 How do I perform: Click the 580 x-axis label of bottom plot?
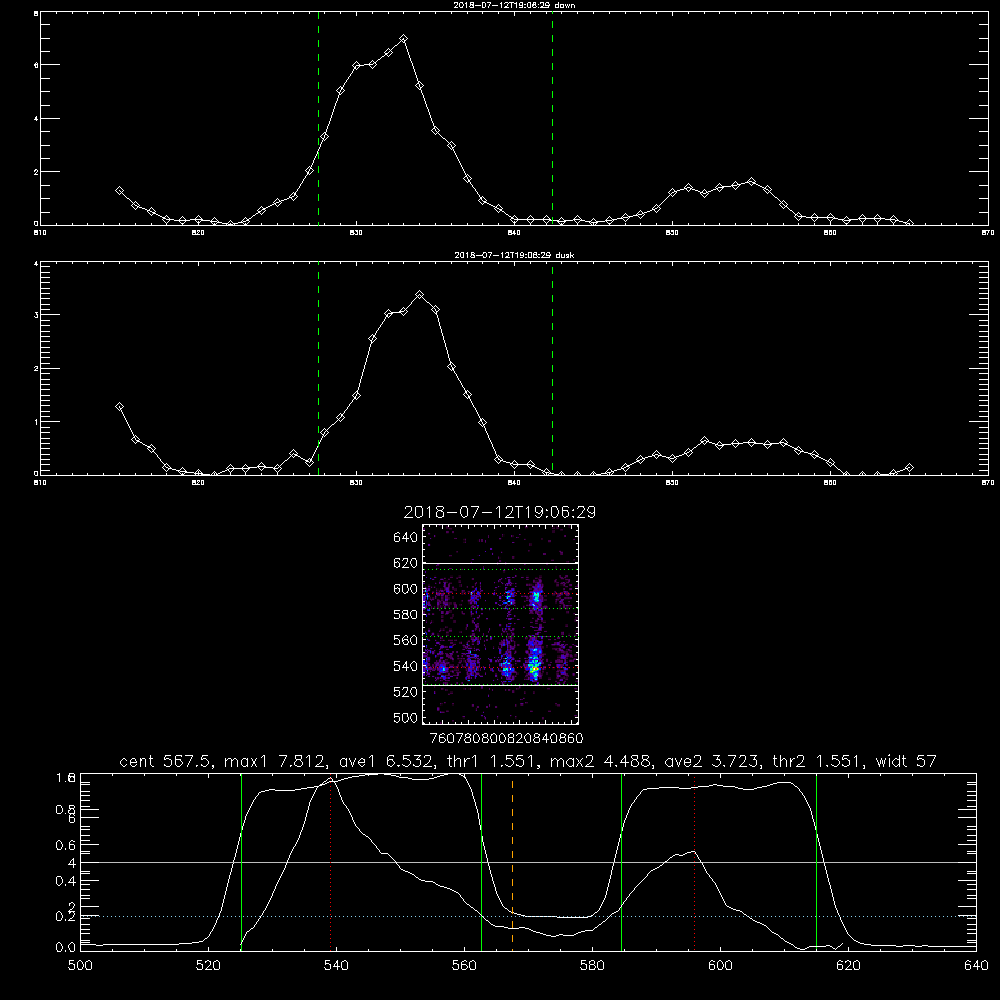(x=592, y=966)
